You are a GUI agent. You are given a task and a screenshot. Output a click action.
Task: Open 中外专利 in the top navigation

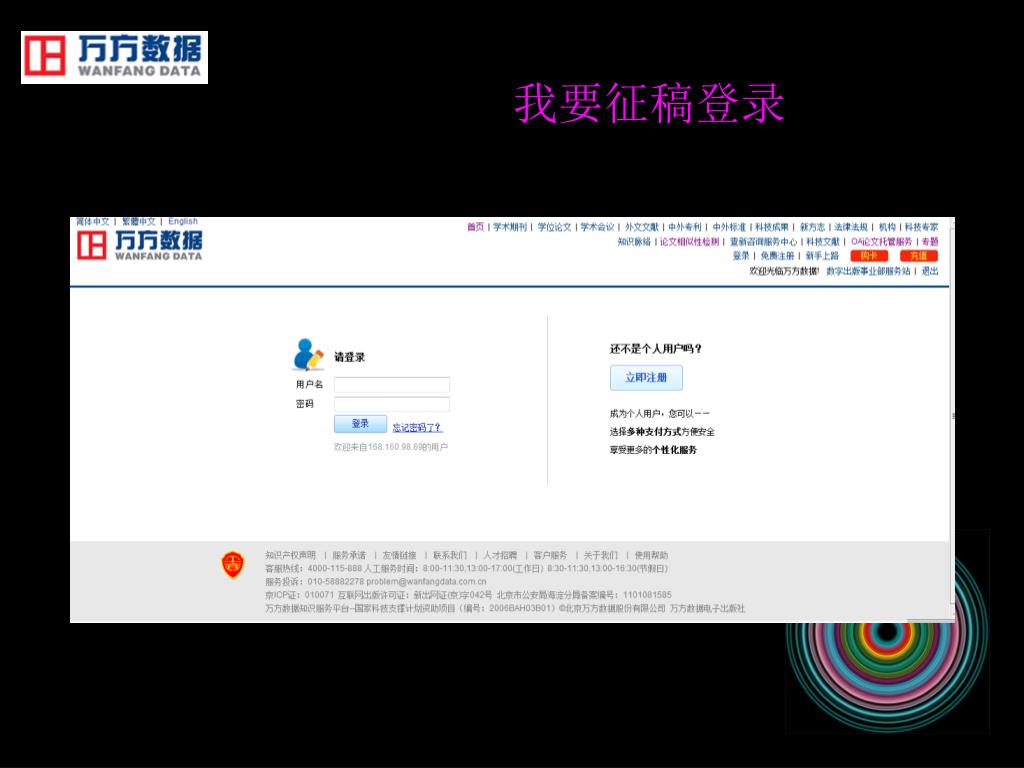click(684, 227)
